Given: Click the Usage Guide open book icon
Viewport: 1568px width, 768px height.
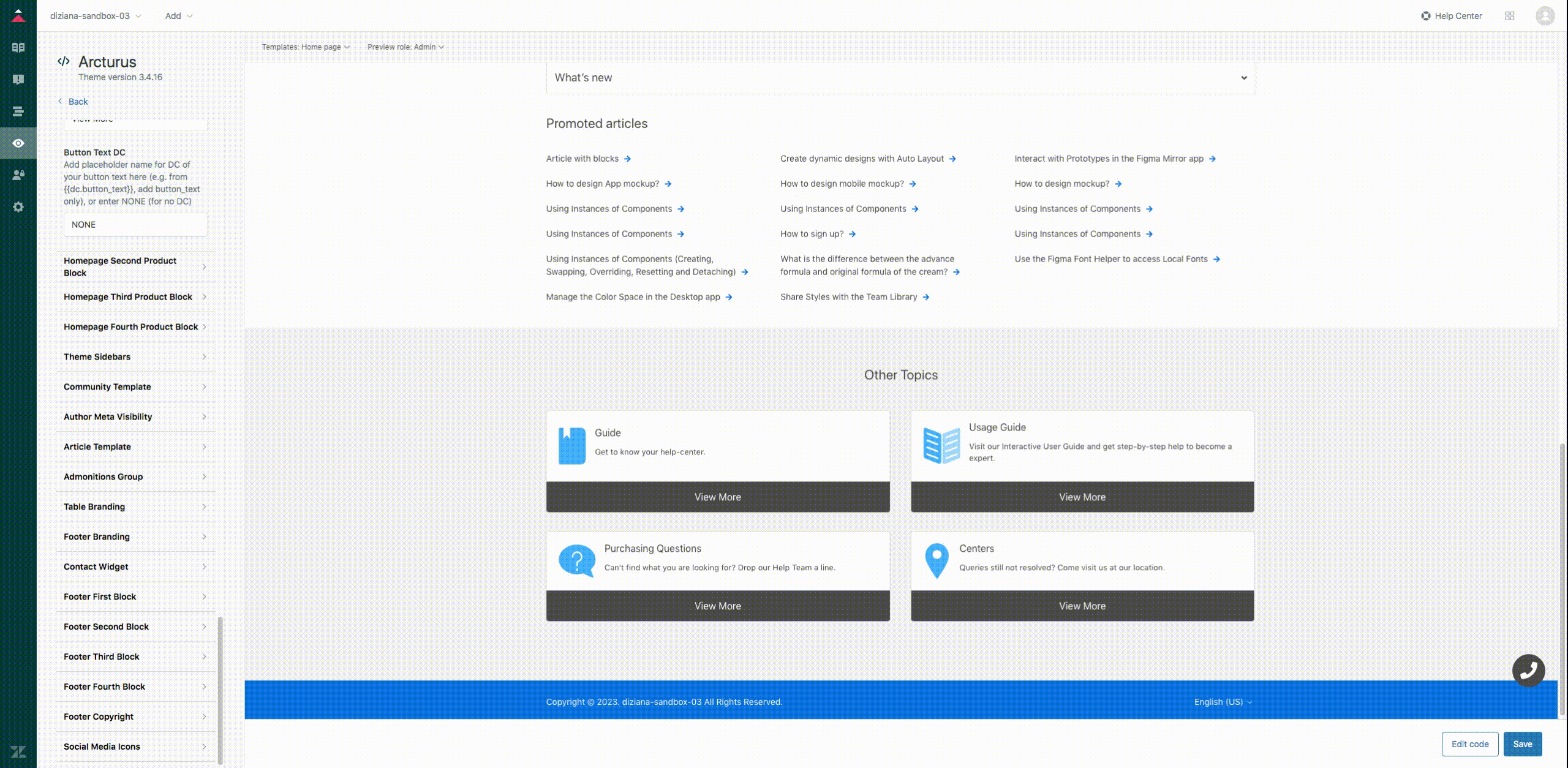Looking at the screenshot, I should pos(941,445).
